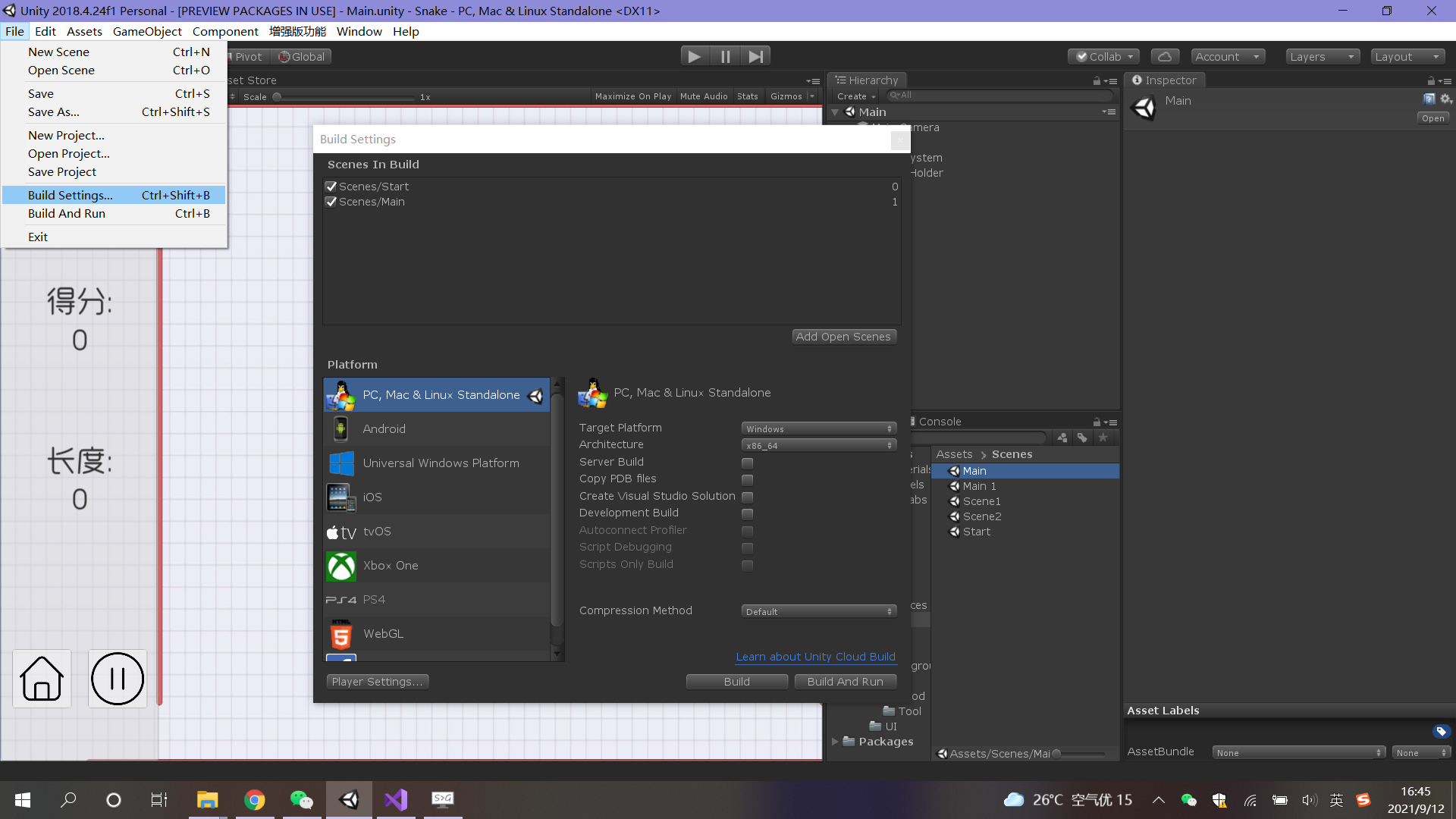Open the Architecture dropdown
Screen dimensions: 1456x819
[819, 446]
